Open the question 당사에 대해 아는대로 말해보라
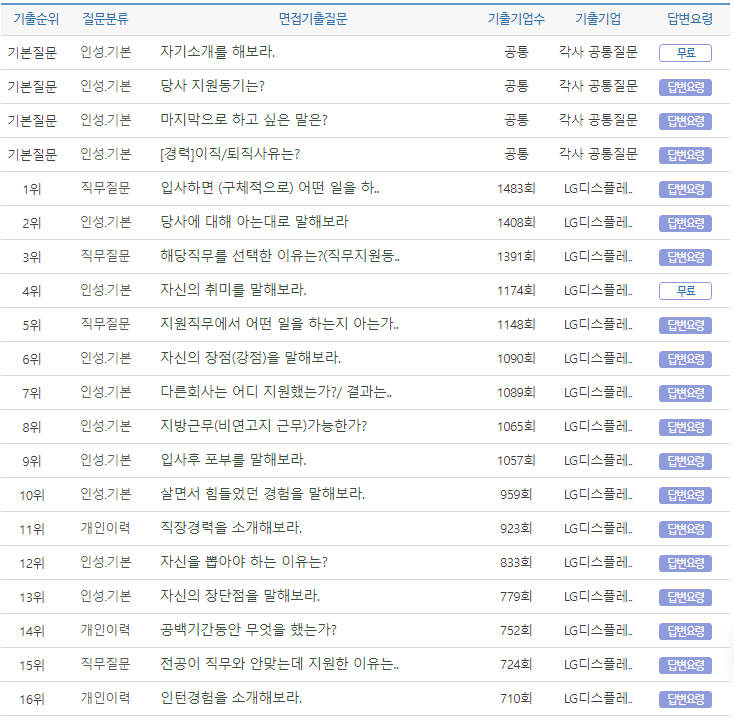The width and height of the screenshot is (734, 721). (x=254, y=221)
